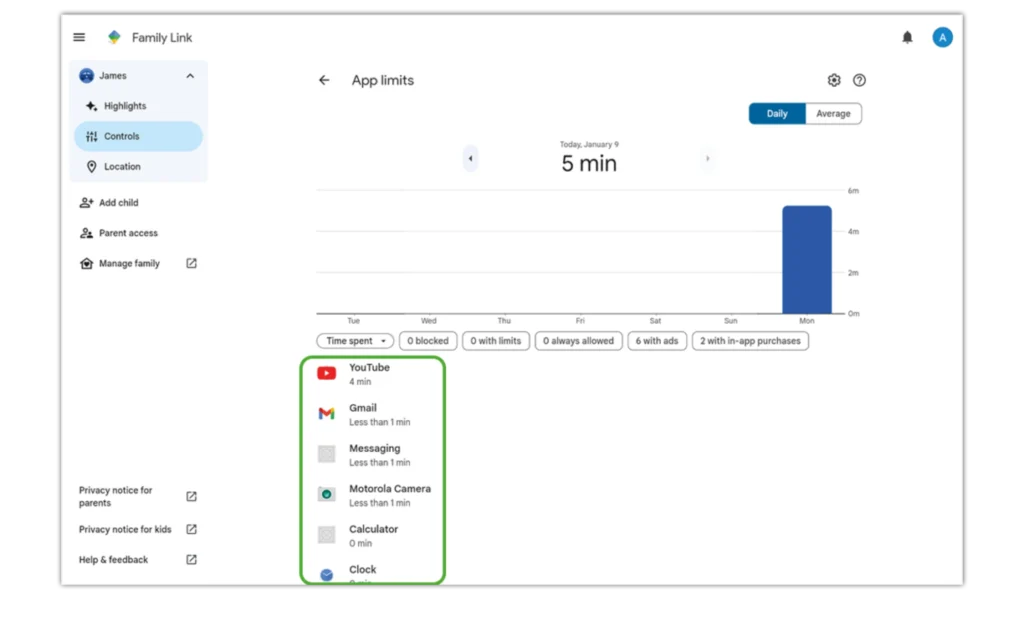Go to next day arrow

707,159
